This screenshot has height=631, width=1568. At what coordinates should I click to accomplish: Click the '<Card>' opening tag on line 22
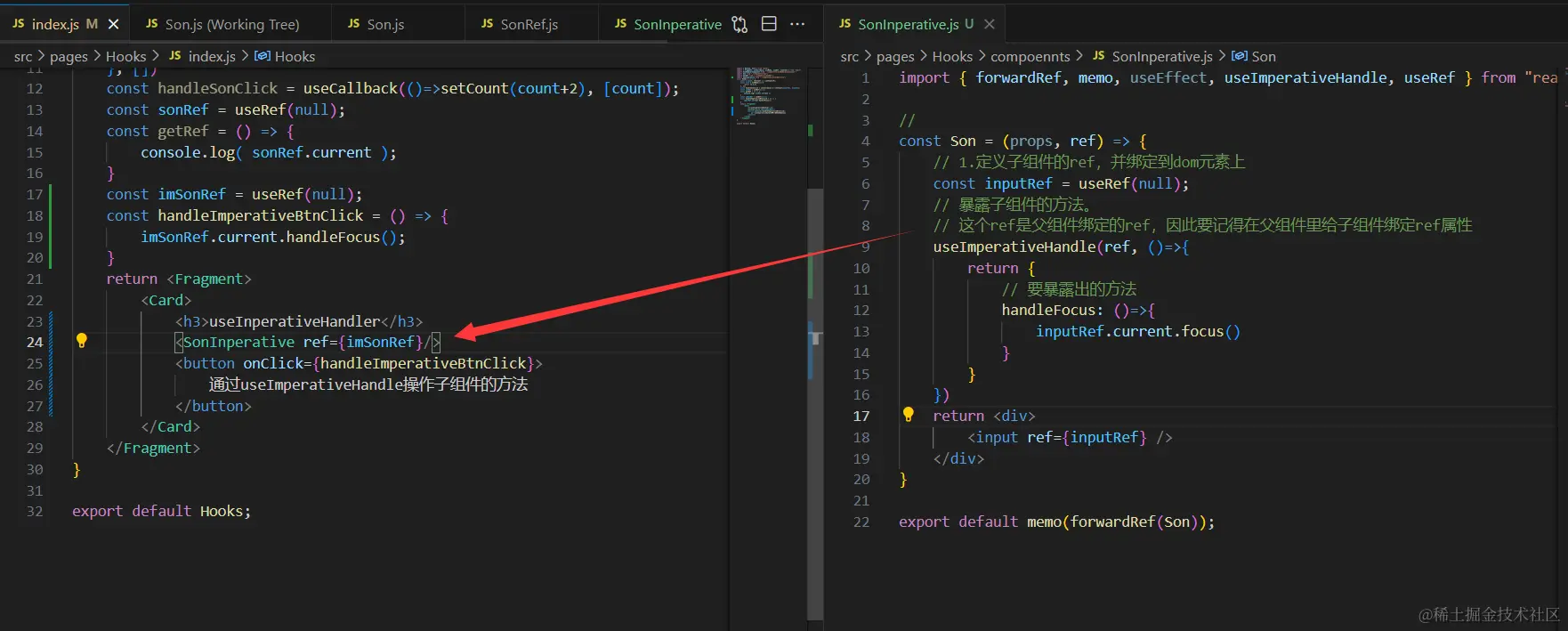click(x=166, y=300)
